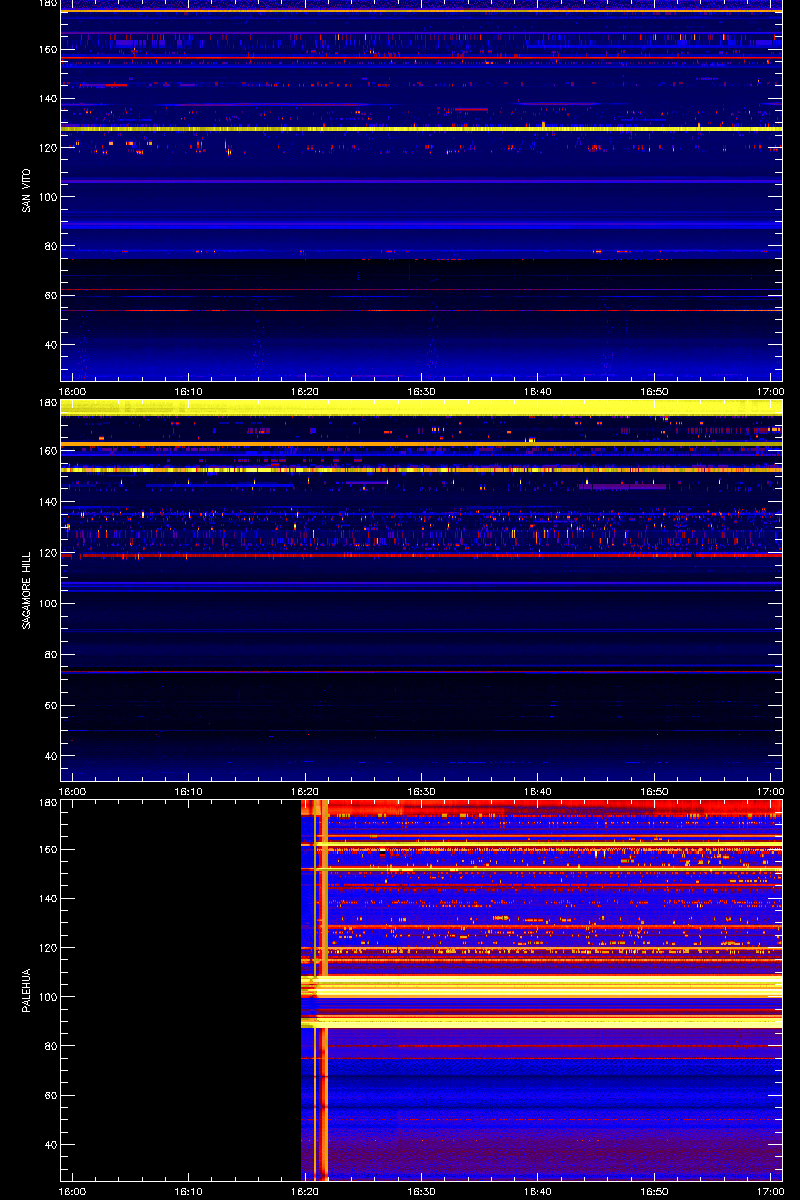Click the 40 frequency tick on San Vito axis
800x1200 pixels.
[50, 345]
